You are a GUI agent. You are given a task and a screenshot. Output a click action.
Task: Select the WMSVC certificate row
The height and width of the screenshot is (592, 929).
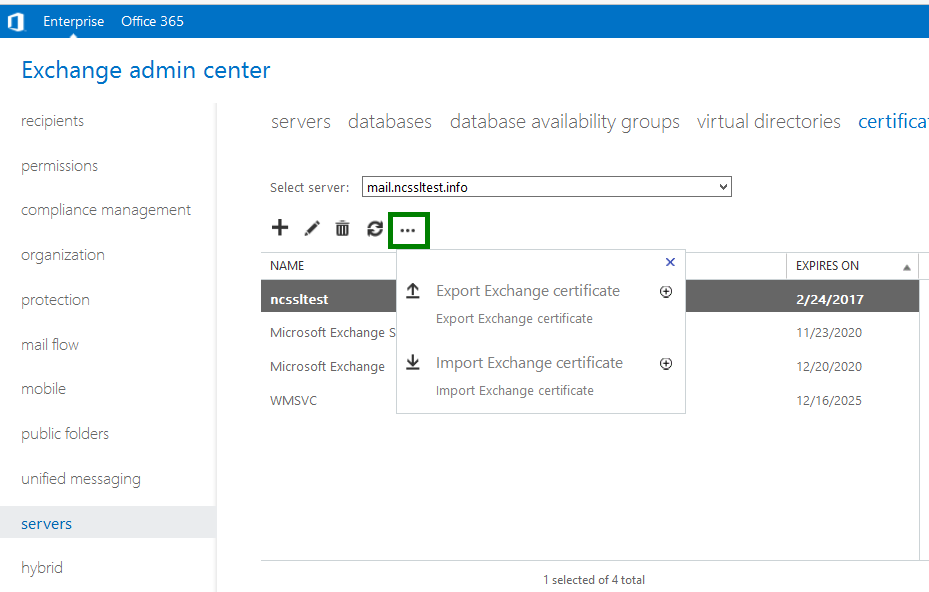coord(293,401)
